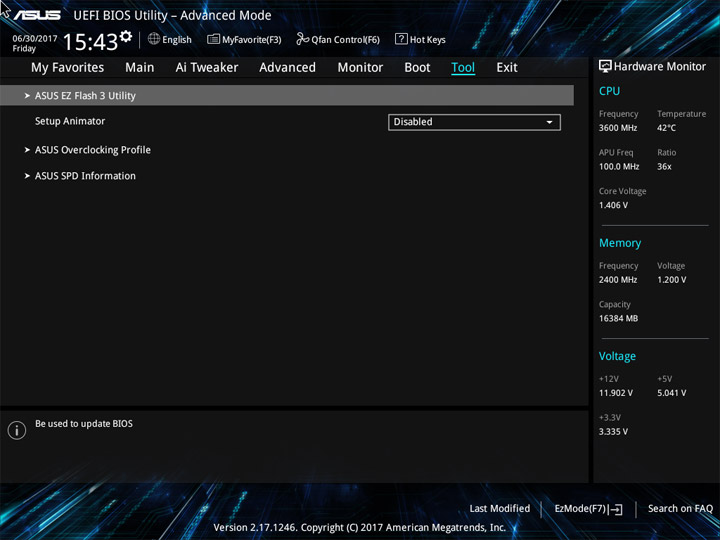Click the Setup Animator dropdown arrow

[x=549, y=122]
